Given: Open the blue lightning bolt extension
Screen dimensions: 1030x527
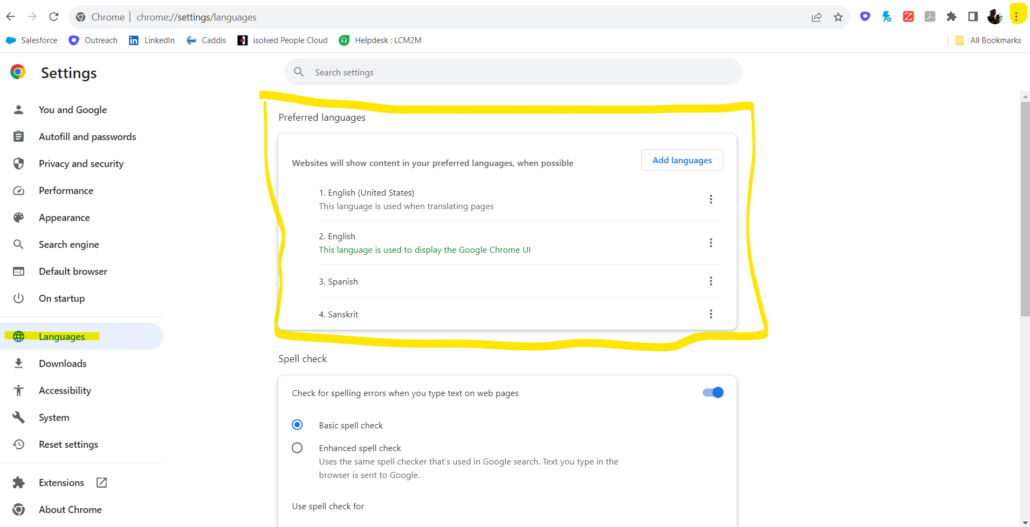Looking at the screenshot, I should 887,16.
